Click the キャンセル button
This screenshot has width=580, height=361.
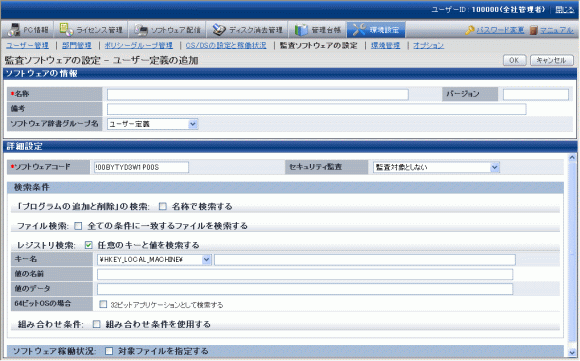coord(552,60)
